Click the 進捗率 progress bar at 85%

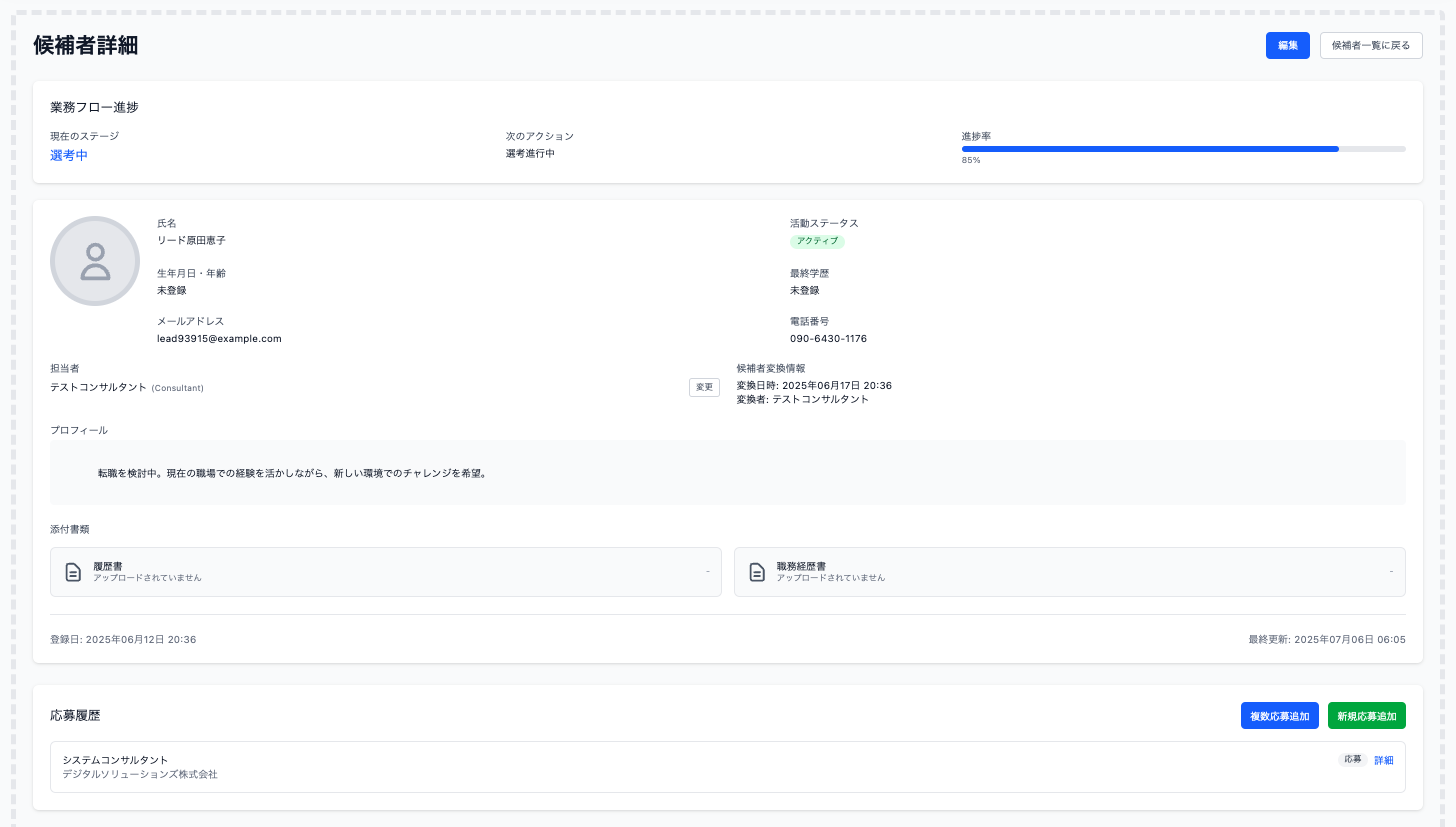pos(1183,149)
